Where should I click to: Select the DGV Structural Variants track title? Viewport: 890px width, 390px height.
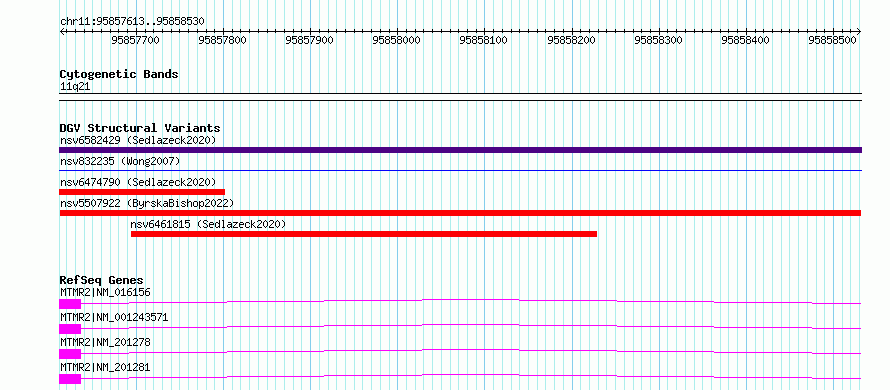click(x=140, y=128)
